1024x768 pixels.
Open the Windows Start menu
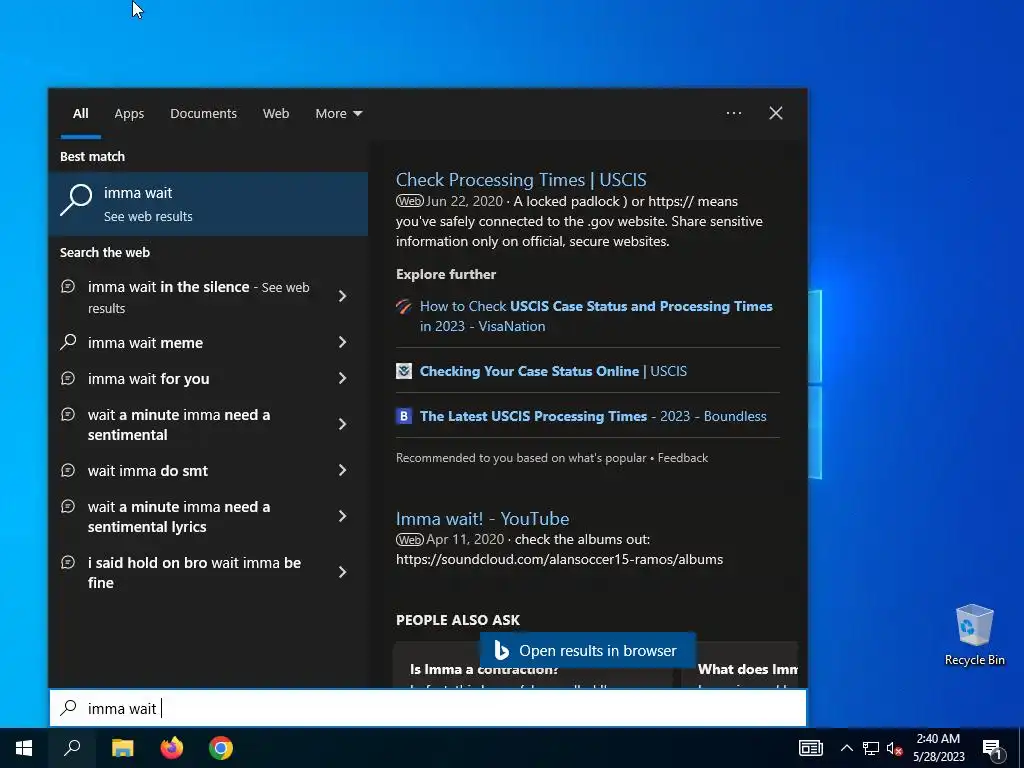click(24, 748)
